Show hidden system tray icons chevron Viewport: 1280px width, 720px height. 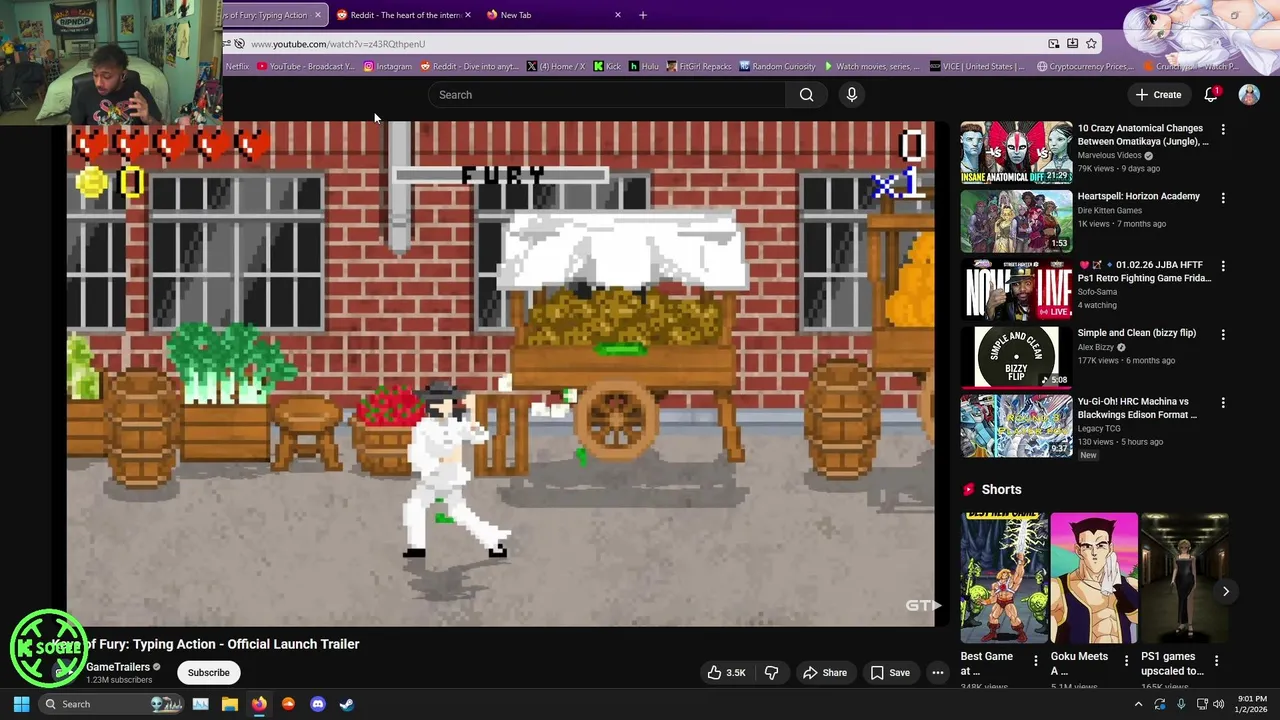1138,704
